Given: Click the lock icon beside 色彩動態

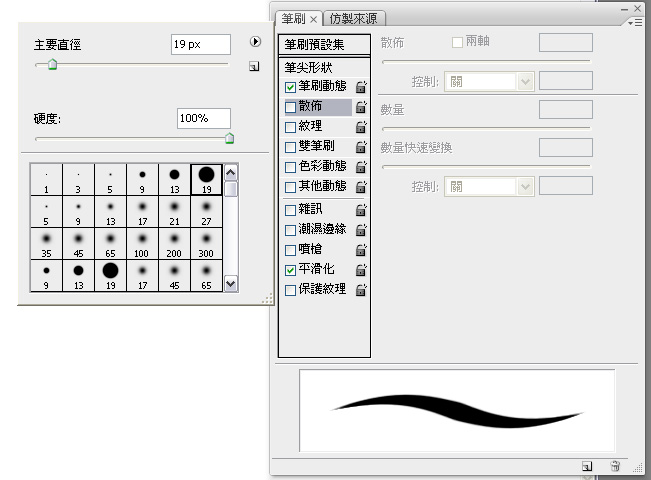Looking at the screenshot, I should click(361, 167).
